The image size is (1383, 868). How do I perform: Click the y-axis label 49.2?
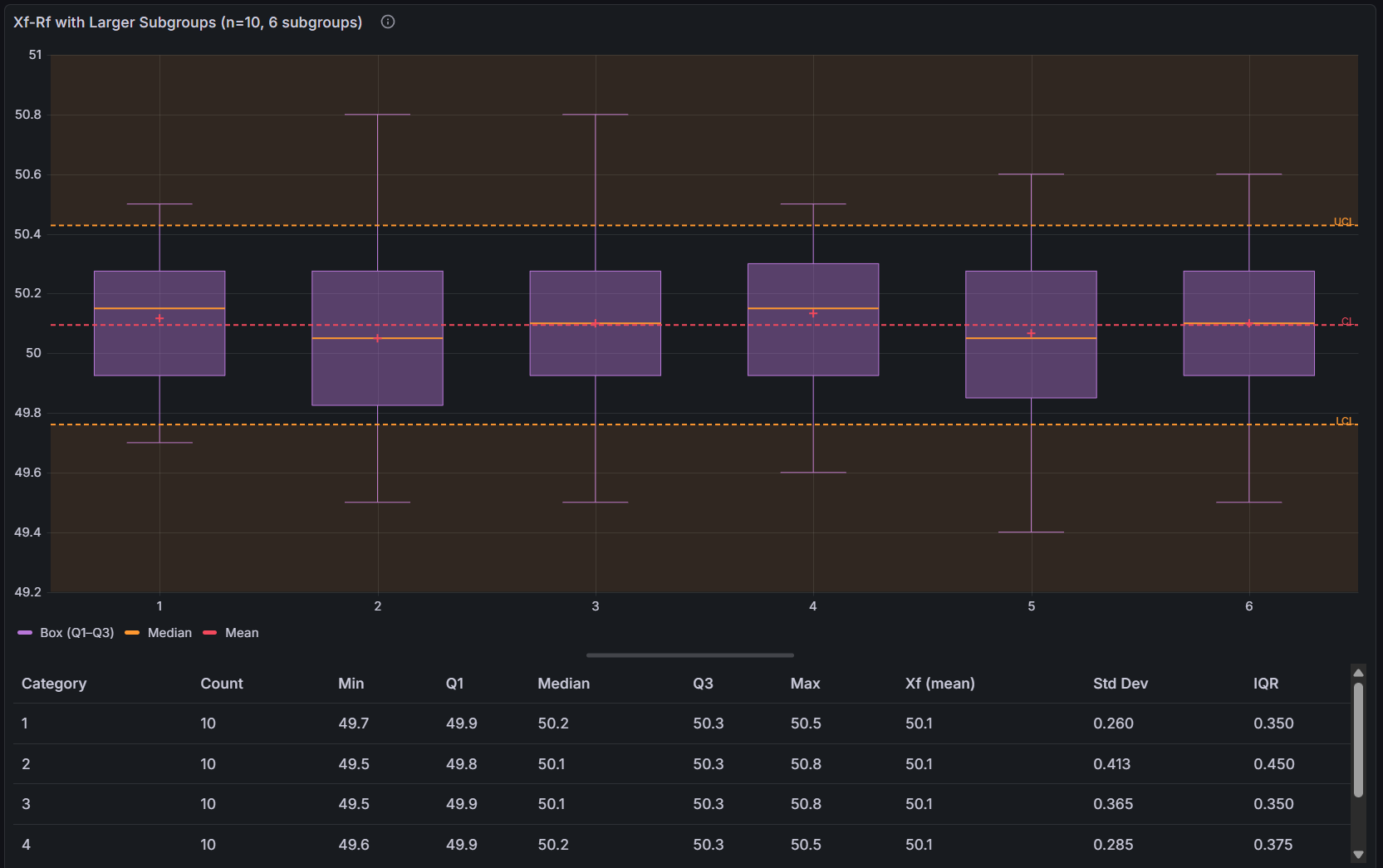[x=27, y=592]
